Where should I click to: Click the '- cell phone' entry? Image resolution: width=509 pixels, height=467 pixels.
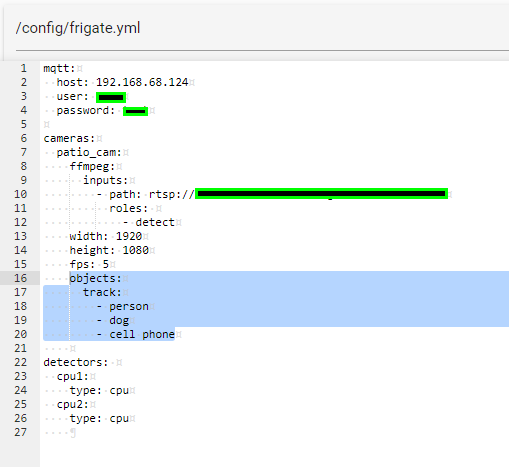(135, 334)
